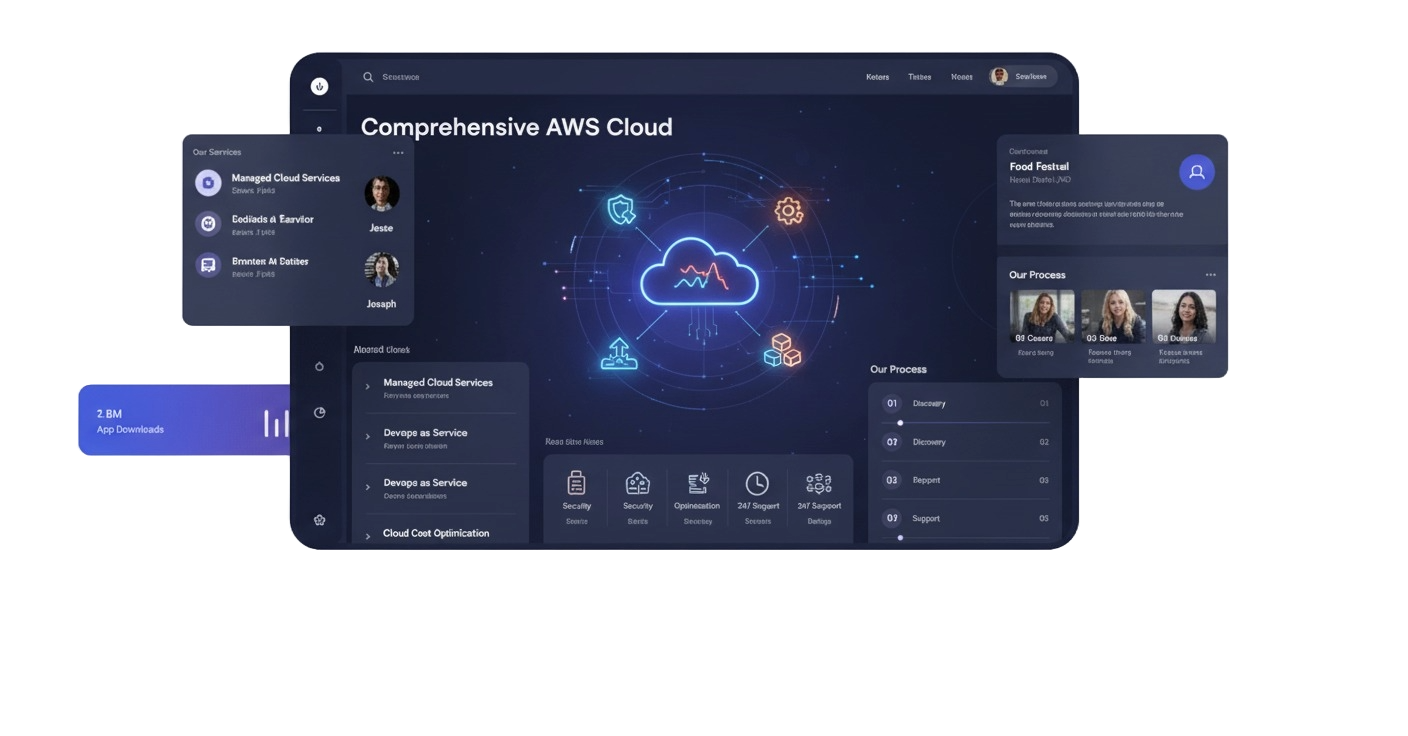
Task: Select the droplet icon in left sidebar
Action: (319, 366)
